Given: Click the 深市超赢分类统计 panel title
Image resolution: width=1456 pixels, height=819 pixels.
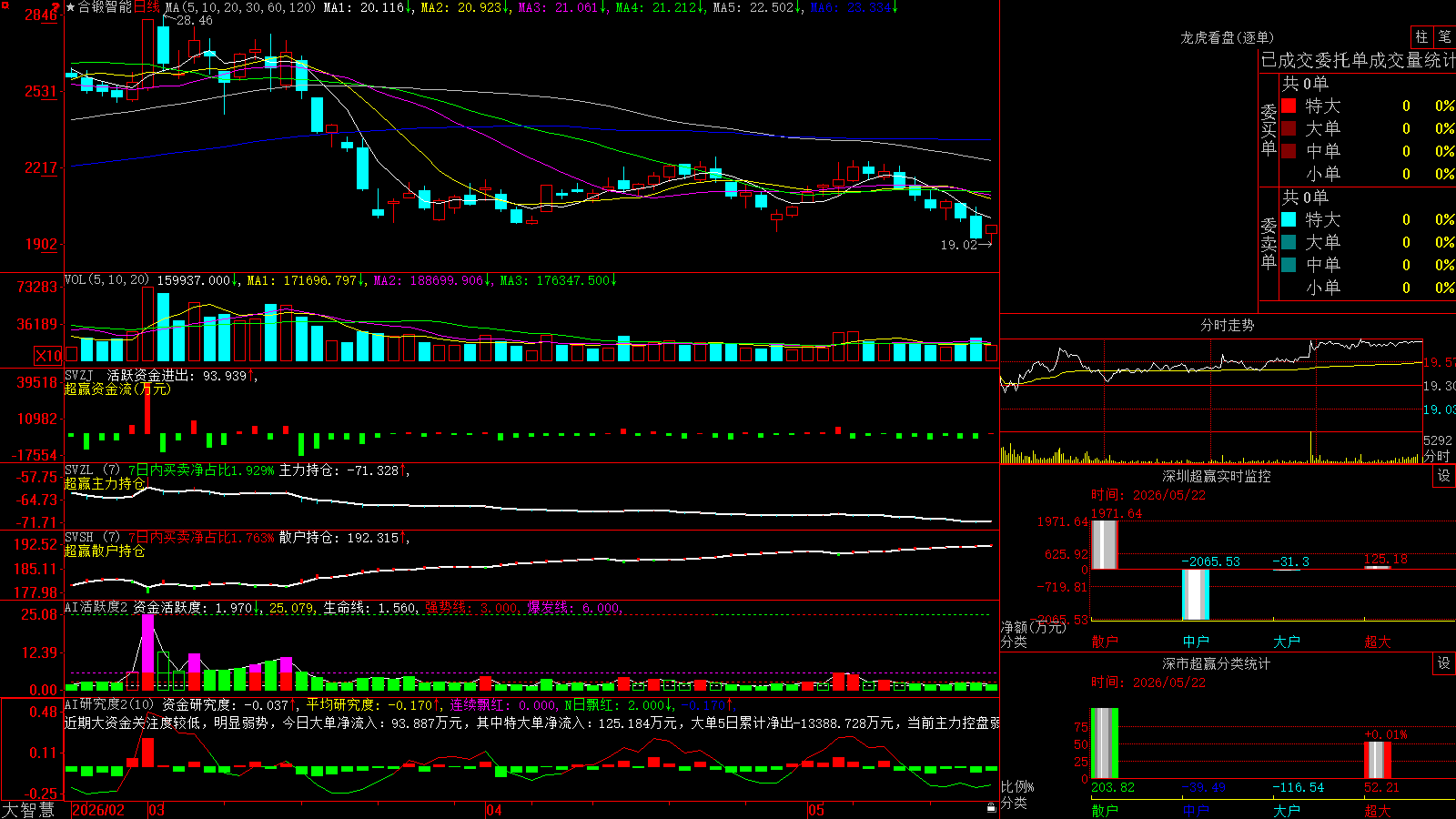Looking at the screenshot, I should tap(1217, 663).
